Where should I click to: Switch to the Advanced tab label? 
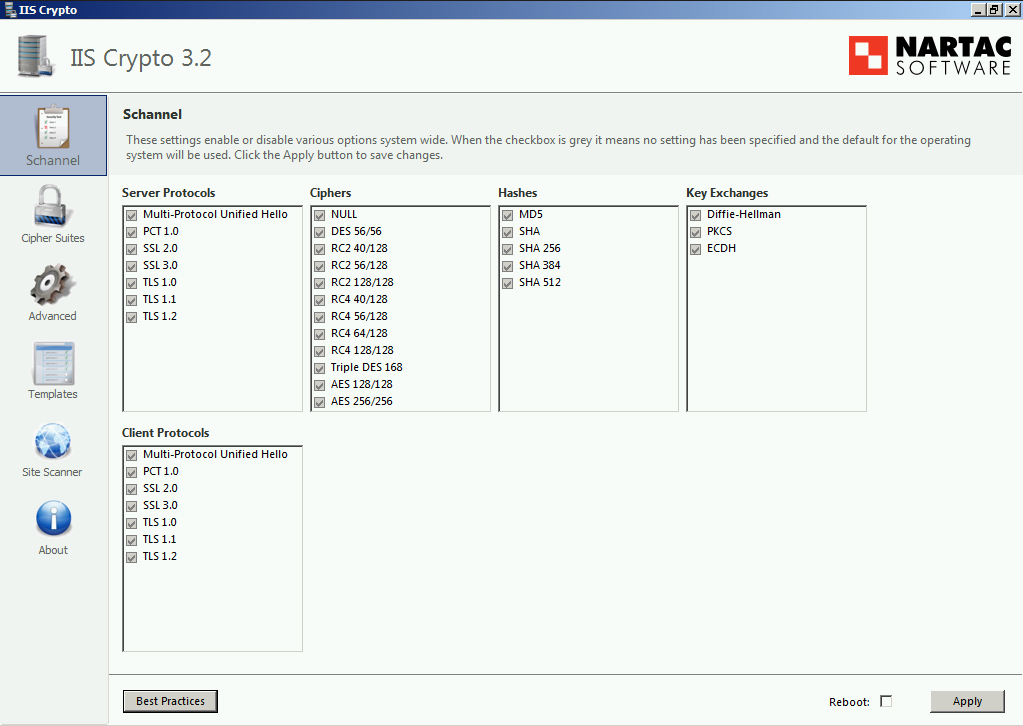[53, 316]
